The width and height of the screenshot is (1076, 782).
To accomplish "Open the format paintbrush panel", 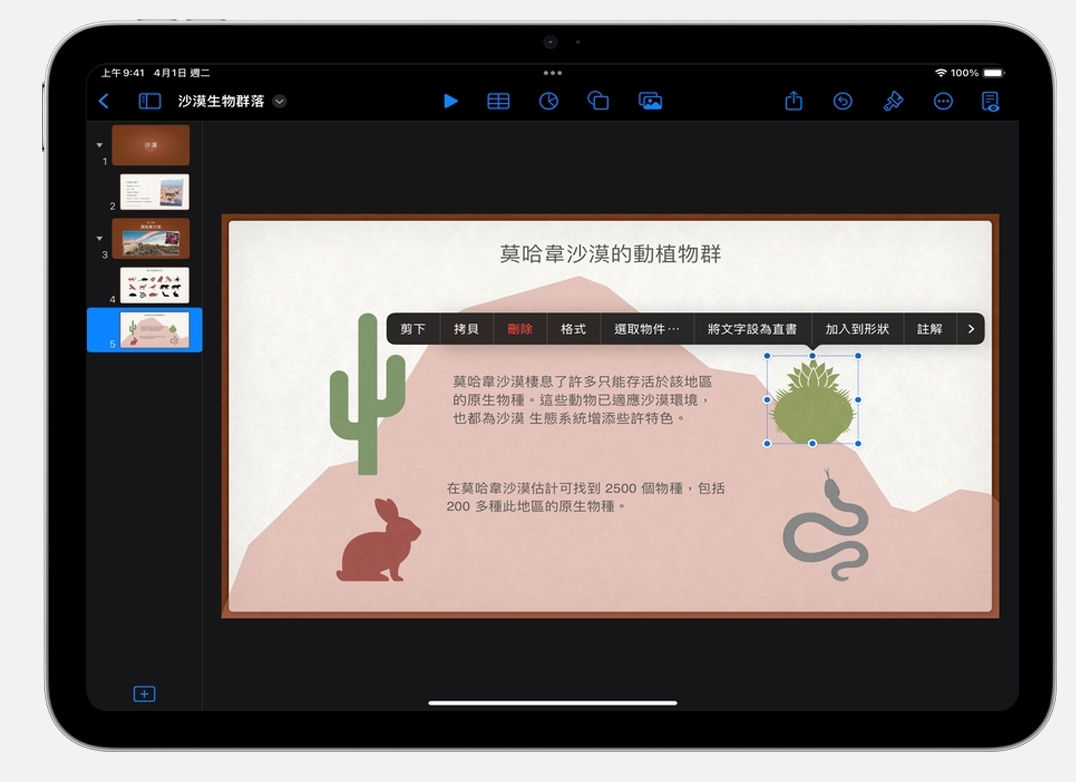I will 893,101.
